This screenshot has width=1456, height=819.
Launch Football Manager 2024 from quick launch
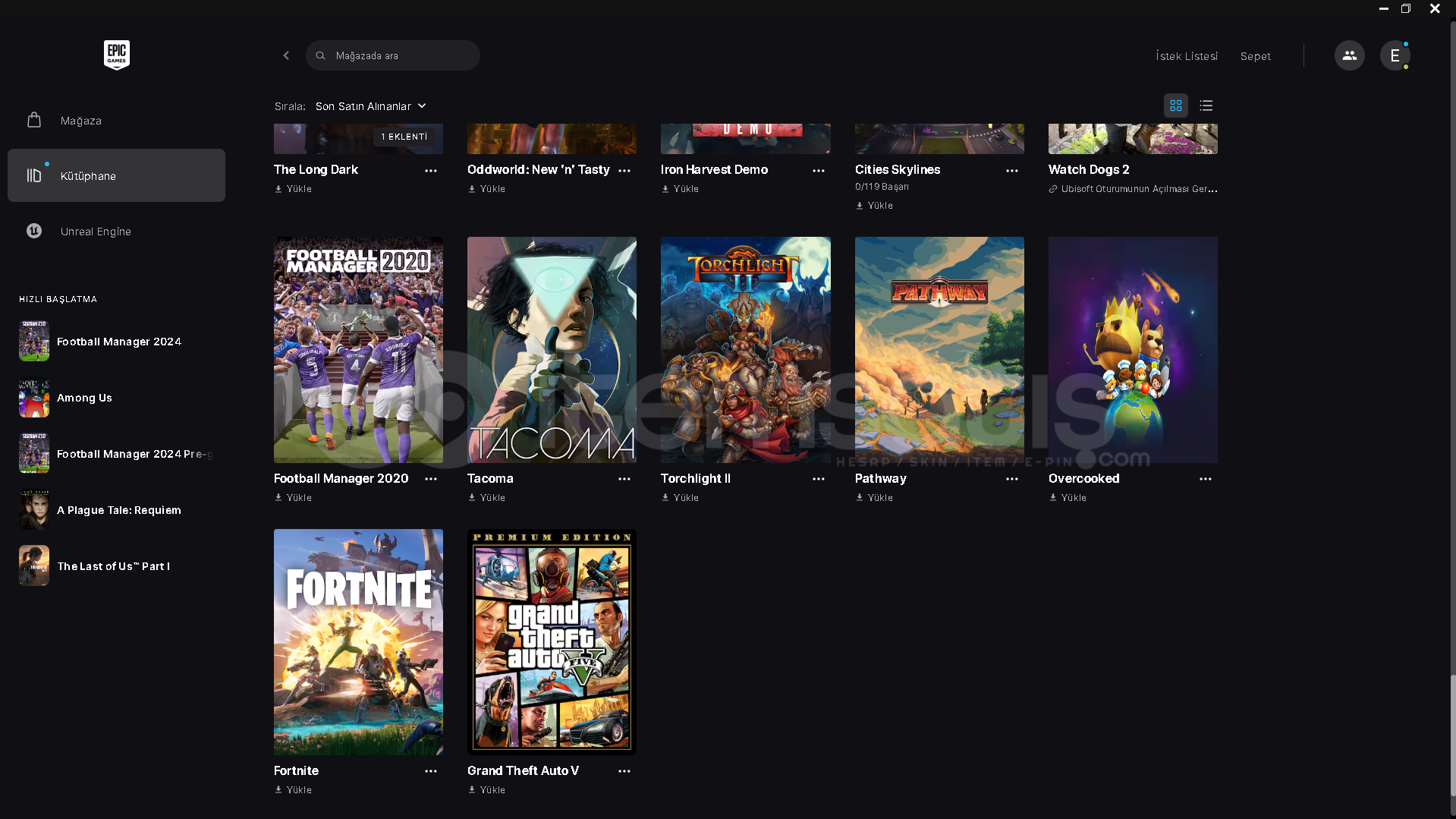pos(116,342)
